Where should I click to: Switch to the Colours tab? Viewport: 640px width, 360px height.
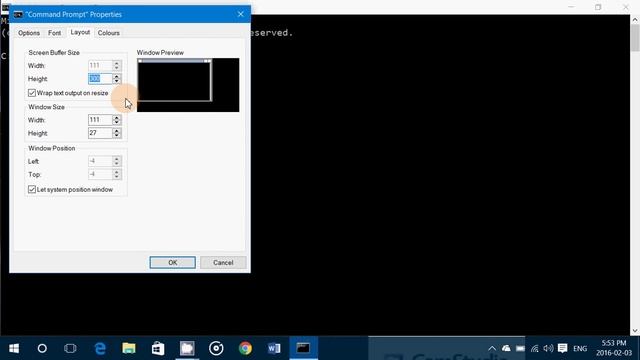[109, 33]
